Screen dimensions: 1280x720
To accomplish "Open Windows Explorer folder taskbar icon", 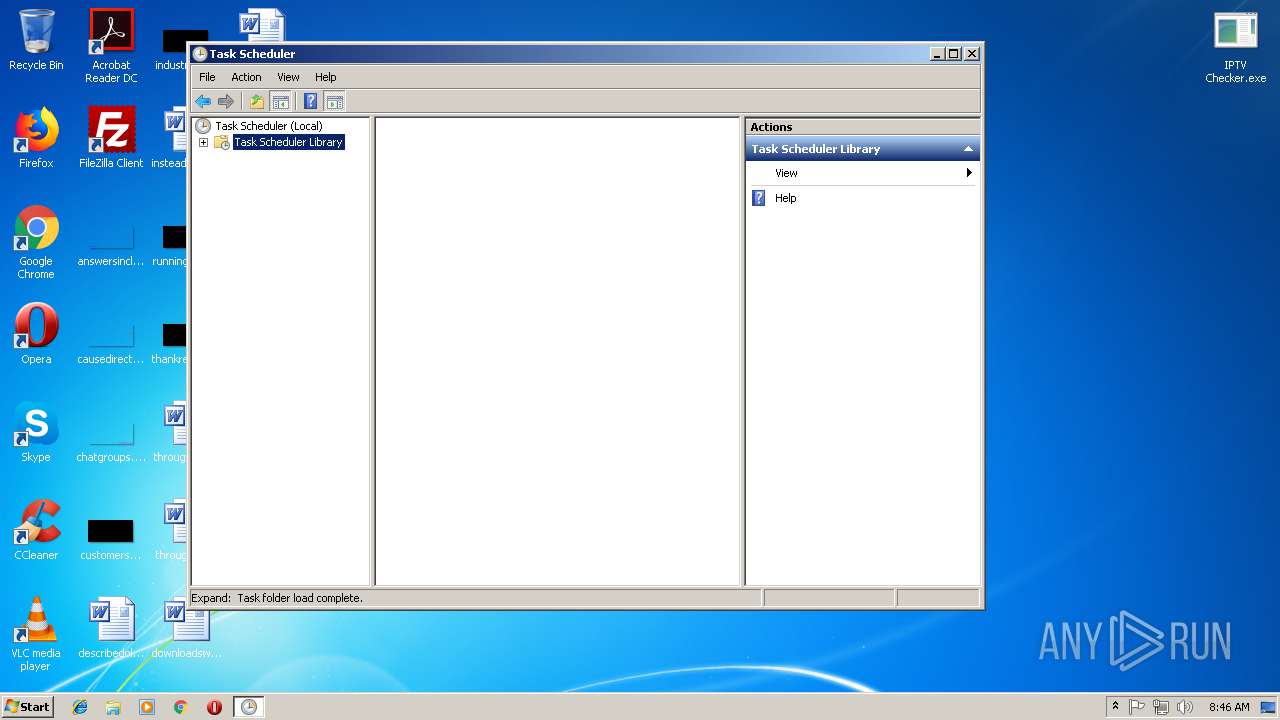I will (113, 707).
